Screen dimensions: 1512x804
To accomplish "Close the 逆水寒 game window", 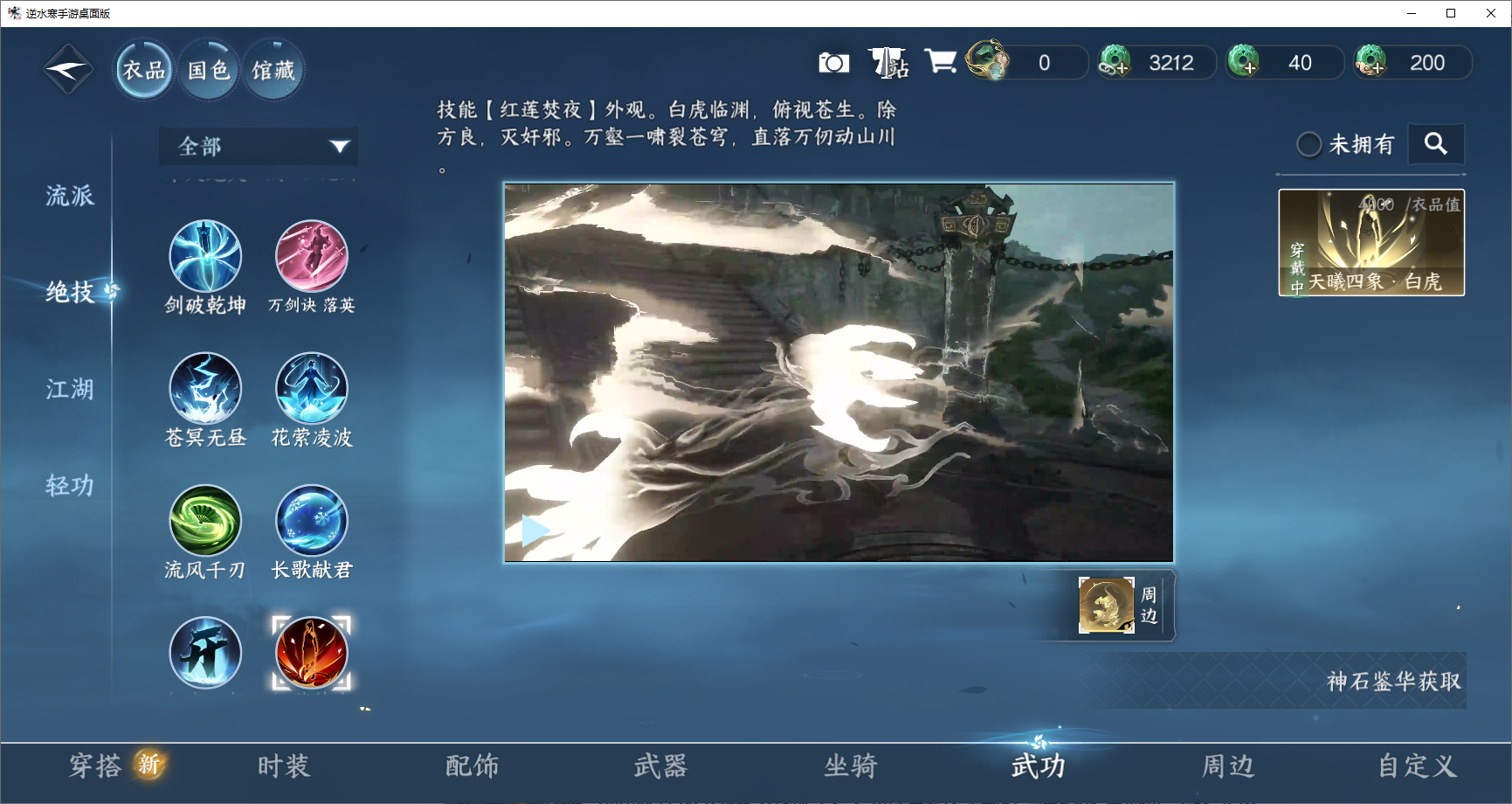I will click(1491, 13).
